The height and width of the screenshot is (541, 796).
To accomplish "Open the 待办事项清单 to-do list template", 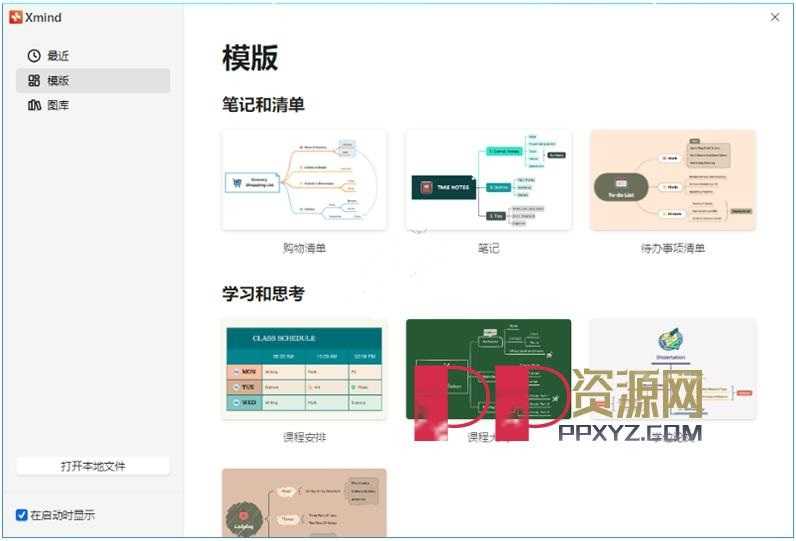I will pos(673,181).
